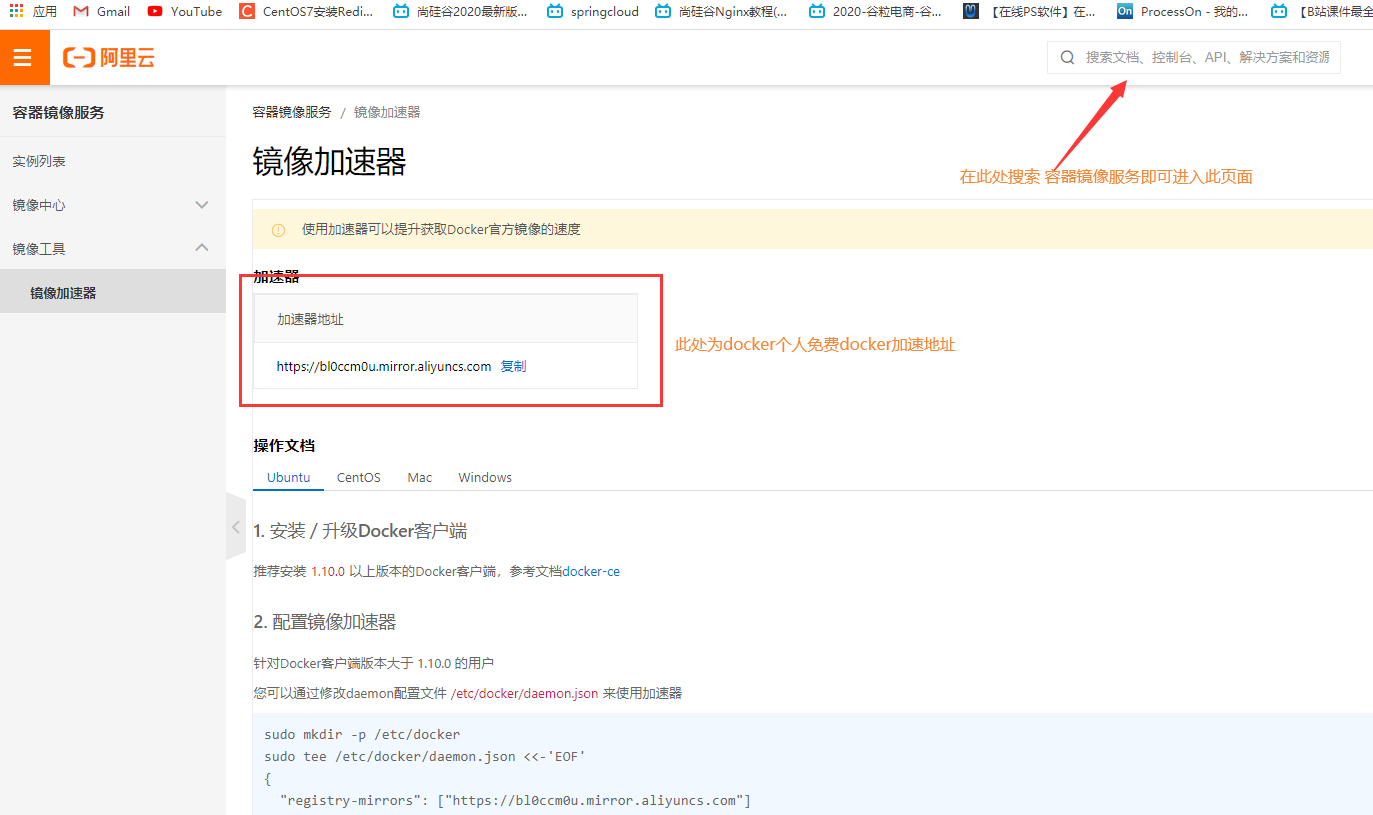The height and width of the screenshot is (815, 1373).
Task: Open the 尚硅谷Nginx教程 bookmark
Action: click(x=721, y=11)
